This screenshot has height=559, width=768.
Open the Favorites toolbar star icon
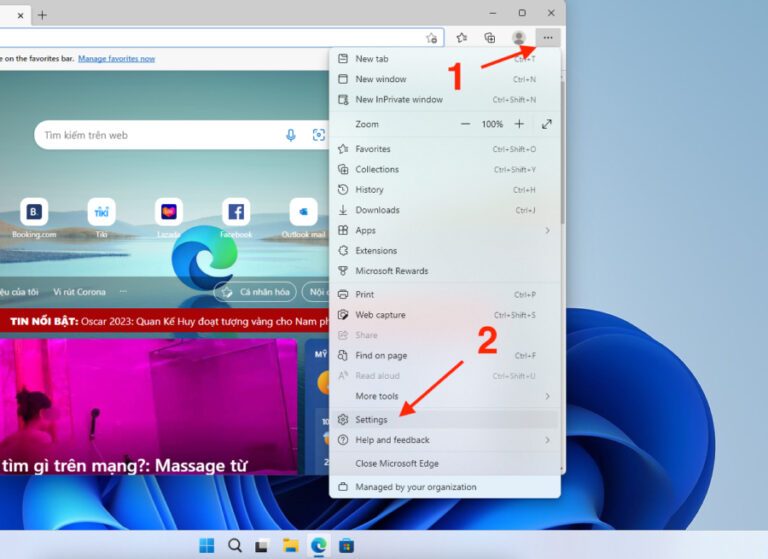pos(461,38)
